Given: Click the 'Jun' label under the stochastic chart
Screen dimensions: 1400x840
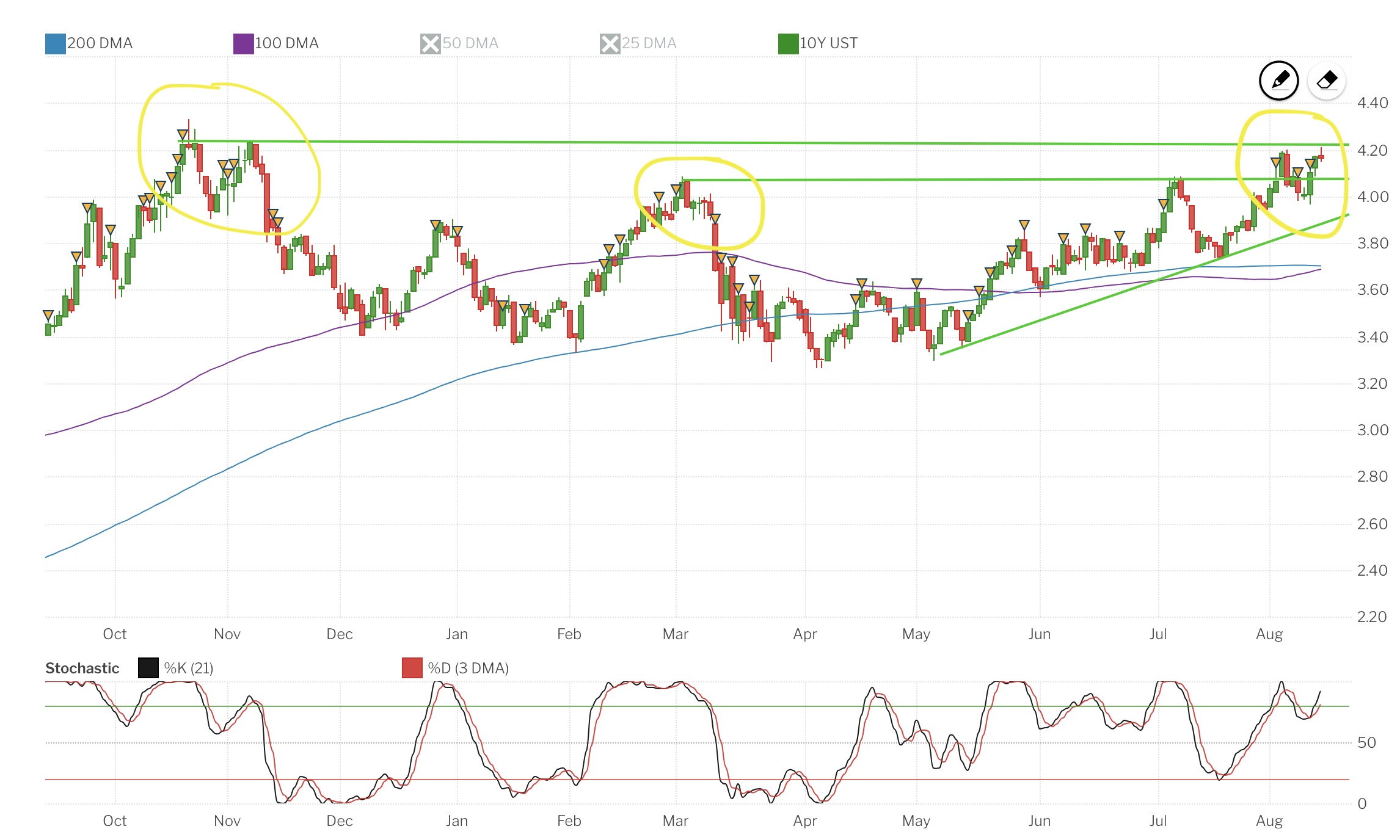Looking at the screenshot, I should coord(1040,821).
